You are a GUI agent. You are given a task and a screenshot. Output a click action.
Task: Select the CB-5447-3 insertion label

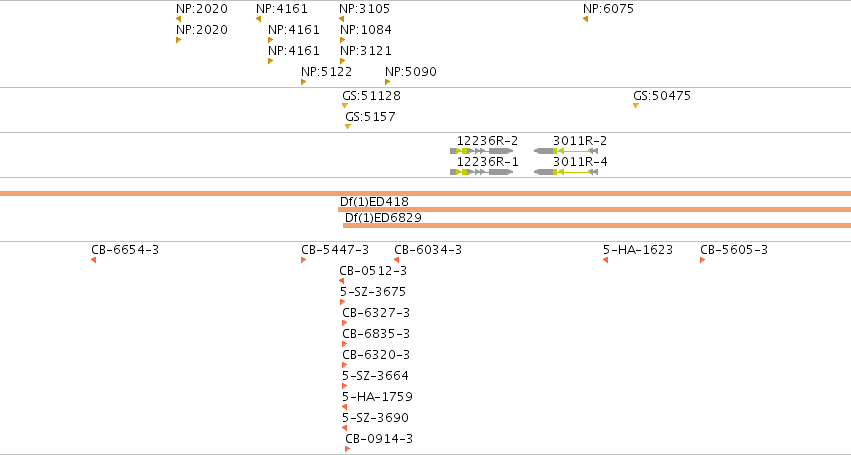coord(335,250)
